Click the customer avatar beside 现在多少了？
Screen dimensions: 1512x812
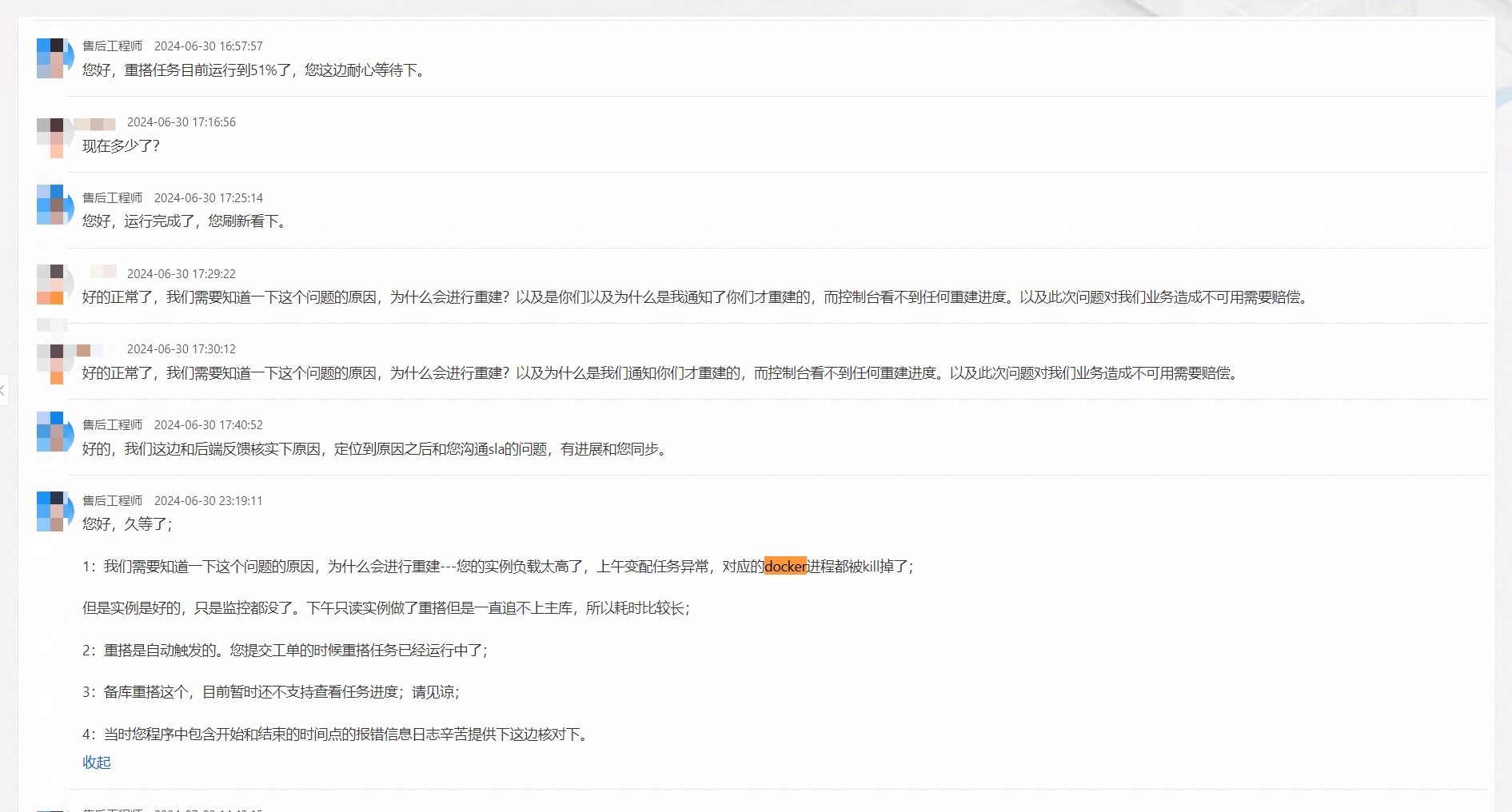[x=54, y=137]
